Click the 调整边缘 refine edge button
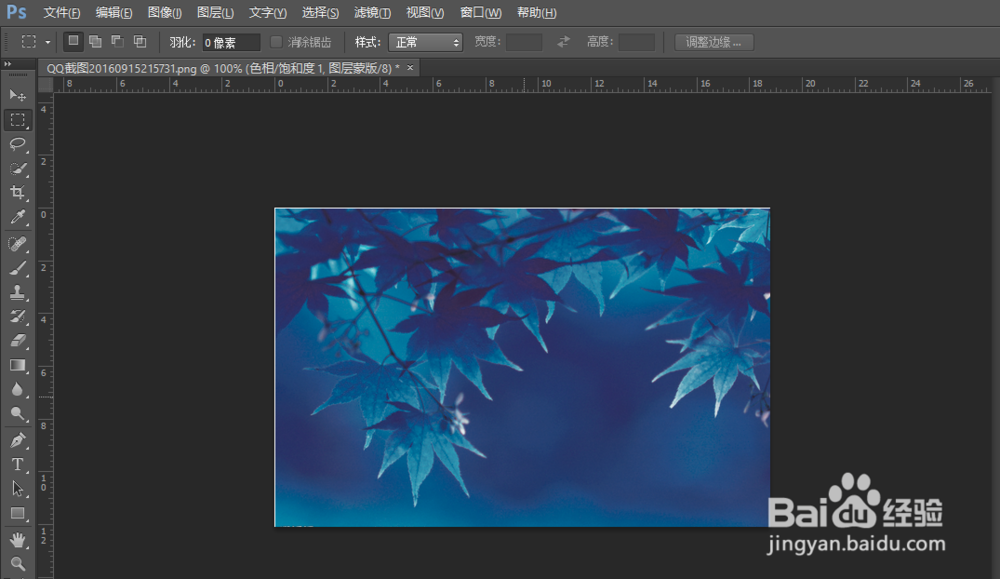Screen dimensions: 1000x579 pos(714,42)
